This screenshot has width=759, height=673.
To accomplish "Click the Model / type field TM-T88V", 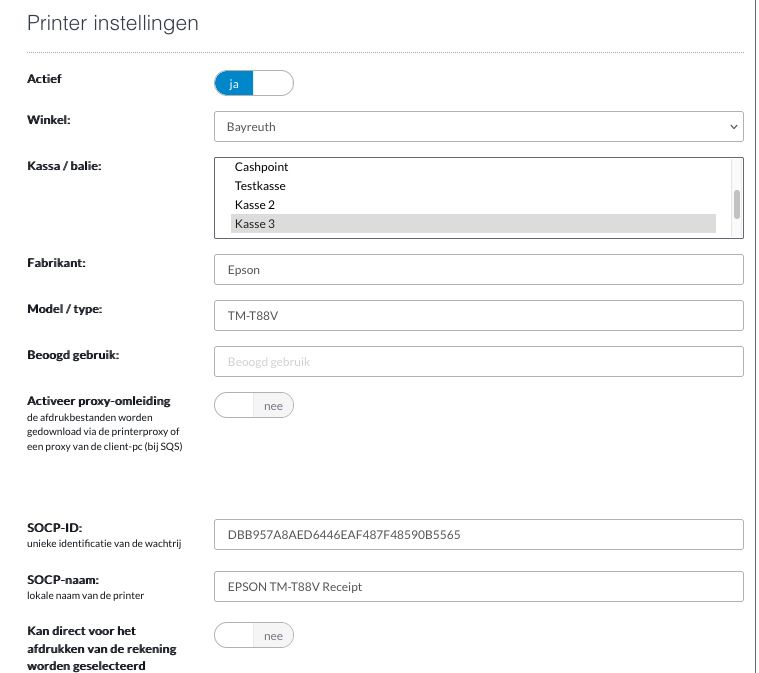I will click(x=479, y=316).
